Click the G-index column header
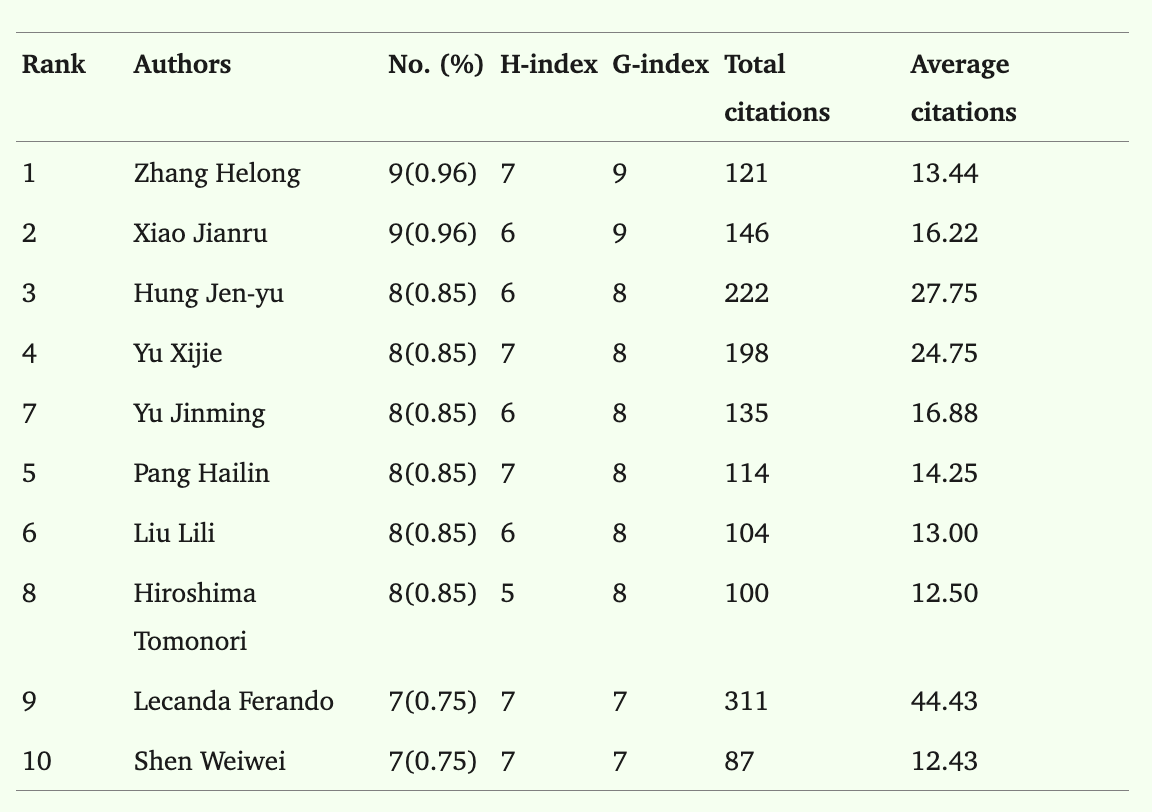 [660, 65]
